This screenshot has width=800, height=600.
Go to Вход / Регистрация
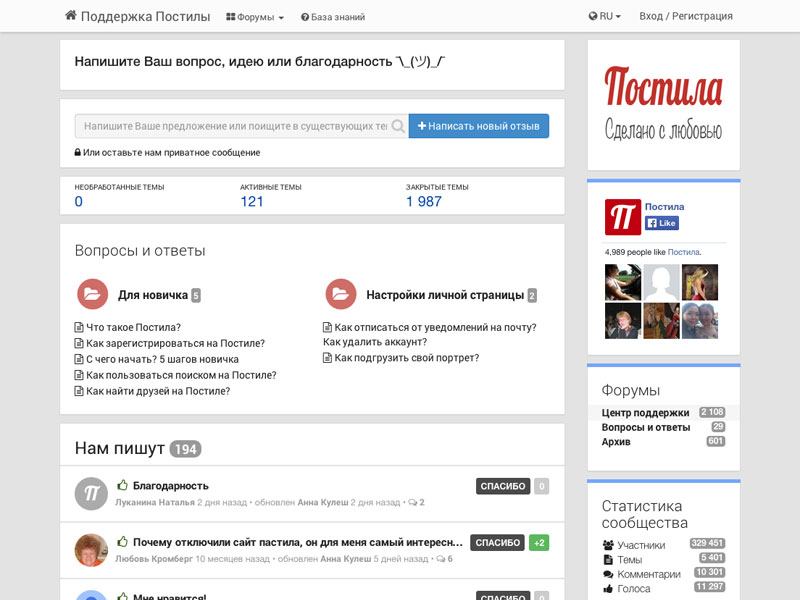click(686, 16)
